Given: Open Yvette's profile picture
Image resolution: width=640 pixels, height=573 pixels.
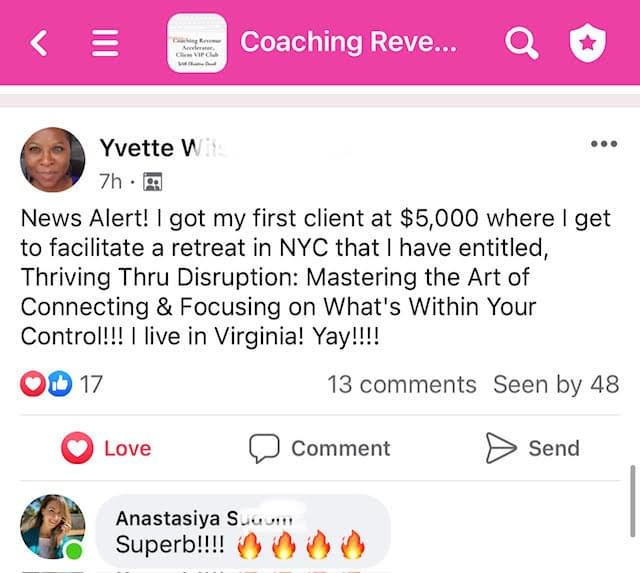Looking at the screenshot, I should tap(53, 160).
